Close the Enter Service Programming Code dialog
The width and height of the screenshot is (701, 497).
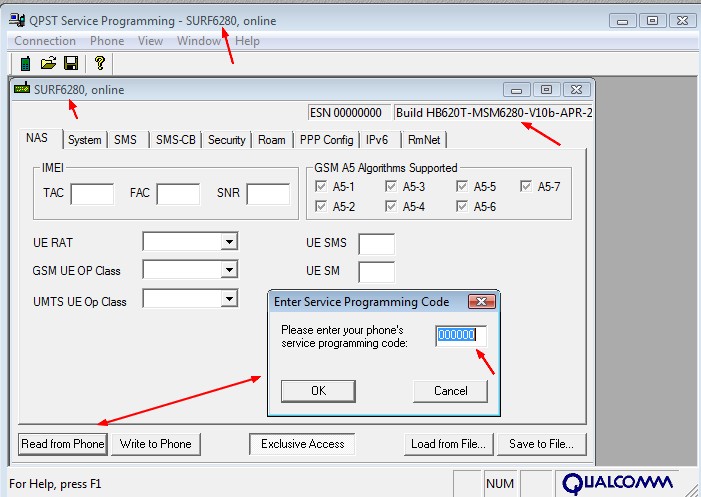481,302
